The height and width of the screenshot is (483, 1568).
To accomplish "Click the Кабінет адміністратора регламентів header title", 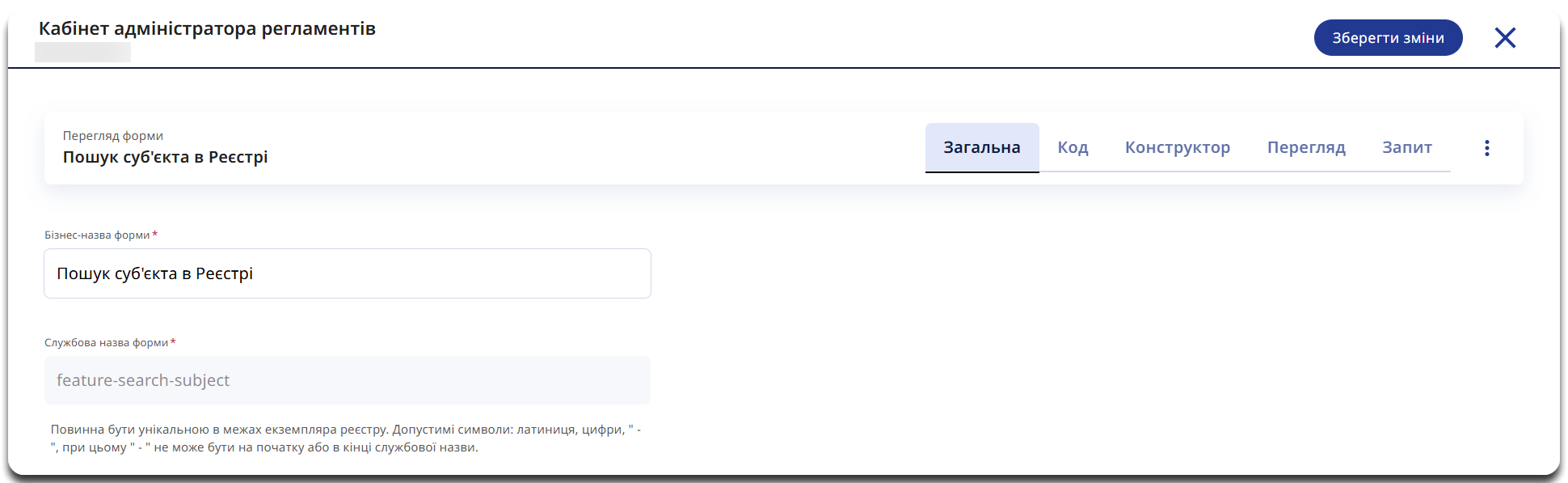I will [x=207, y=29].
